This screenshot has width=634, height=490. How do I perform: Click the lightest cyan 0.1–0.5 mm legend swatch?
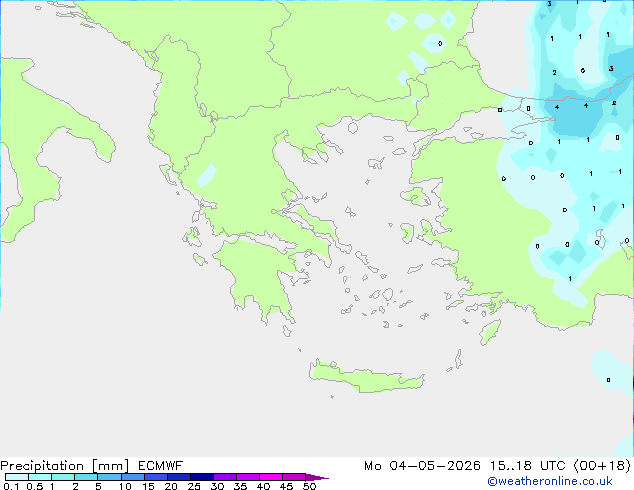tap(17, 477)
